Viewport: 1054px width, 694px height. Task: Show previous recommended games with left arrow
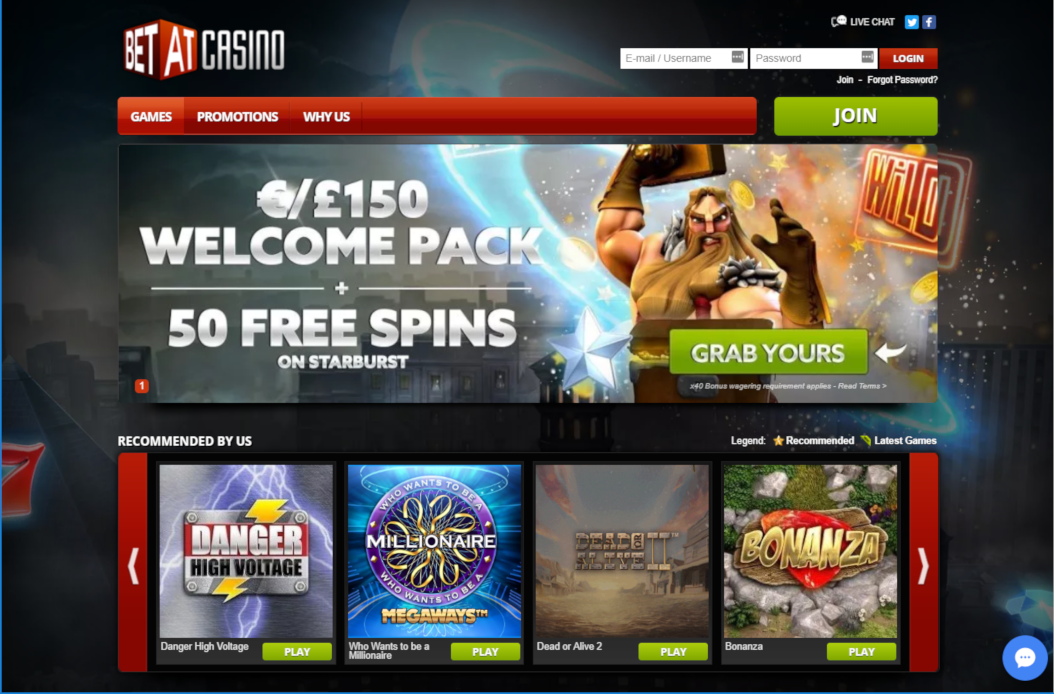133,564
